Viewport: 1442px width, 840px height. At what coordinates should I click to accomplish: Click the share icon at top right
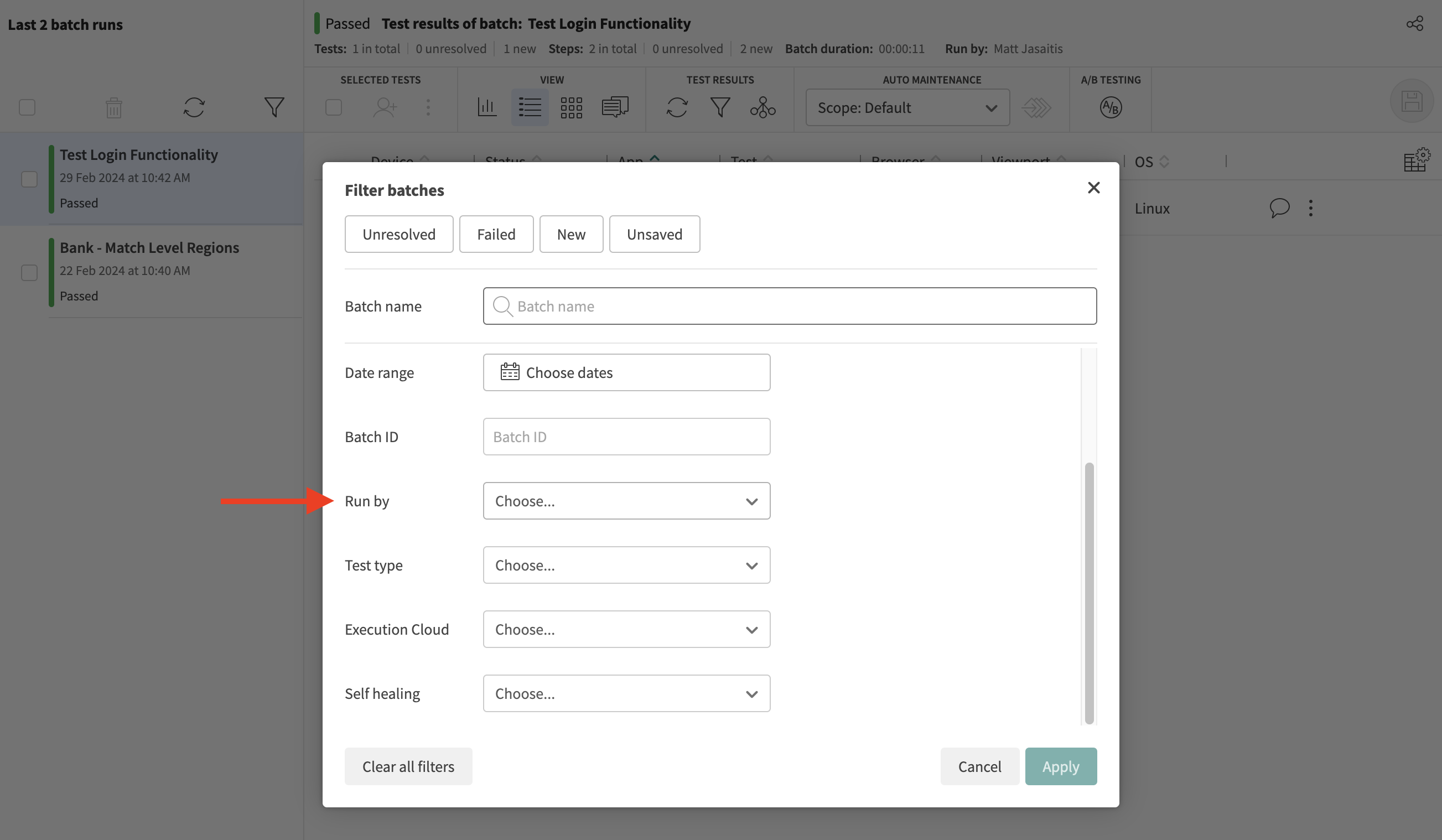click(x=1414, y=23)
